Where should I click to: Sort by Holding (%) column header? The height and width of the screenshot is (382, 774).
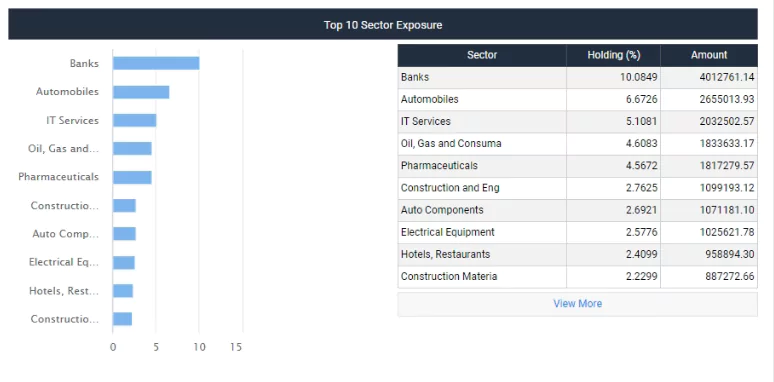613,55
